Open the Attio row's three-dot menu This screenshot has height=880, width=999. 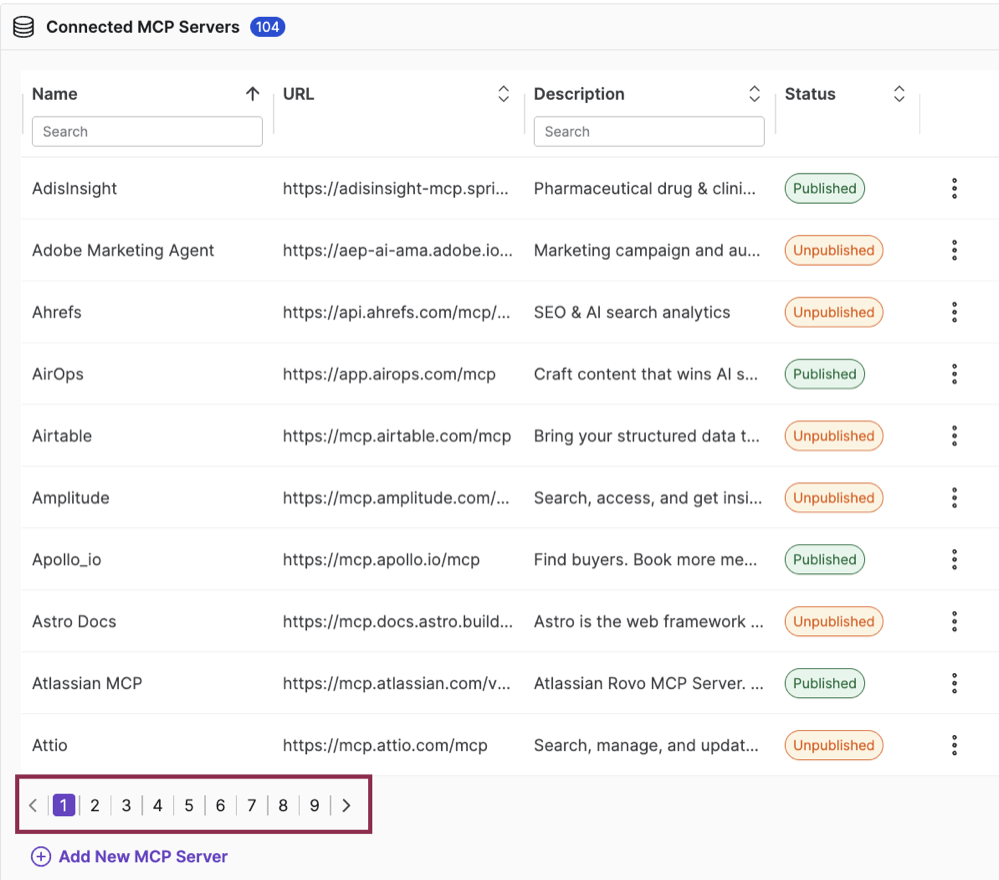(954, 745)
